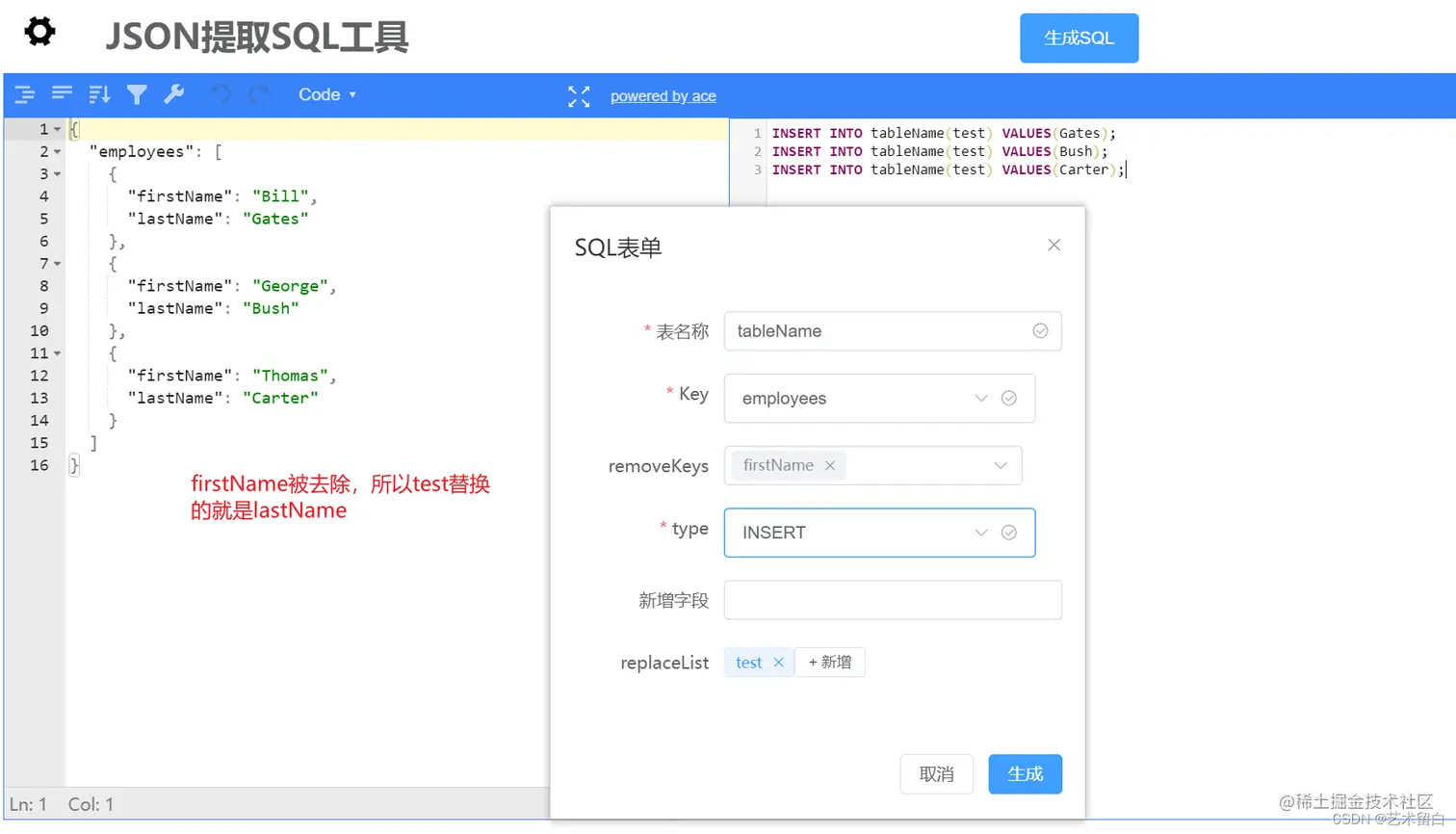Click the Ln: 1 status bar entry
Screen dimensions: 1456x834
[28, 804]
